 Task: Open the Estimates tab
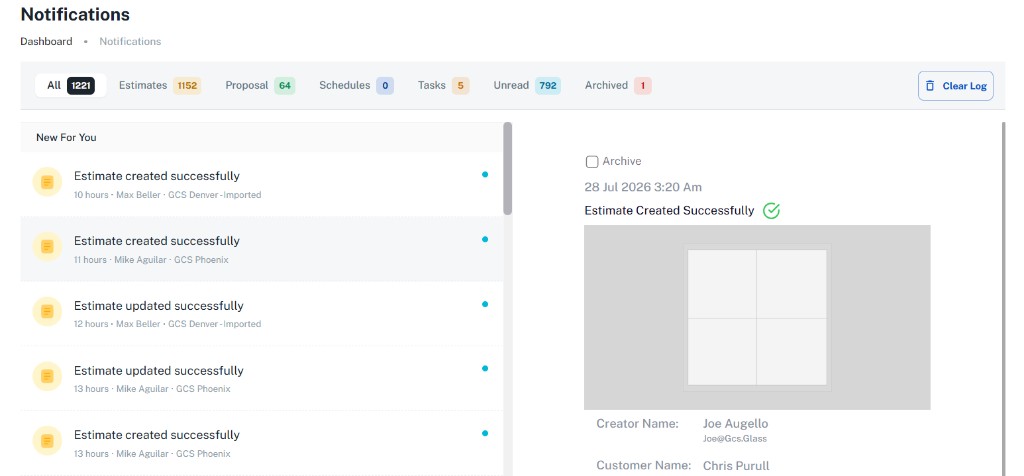click(159, 86)
